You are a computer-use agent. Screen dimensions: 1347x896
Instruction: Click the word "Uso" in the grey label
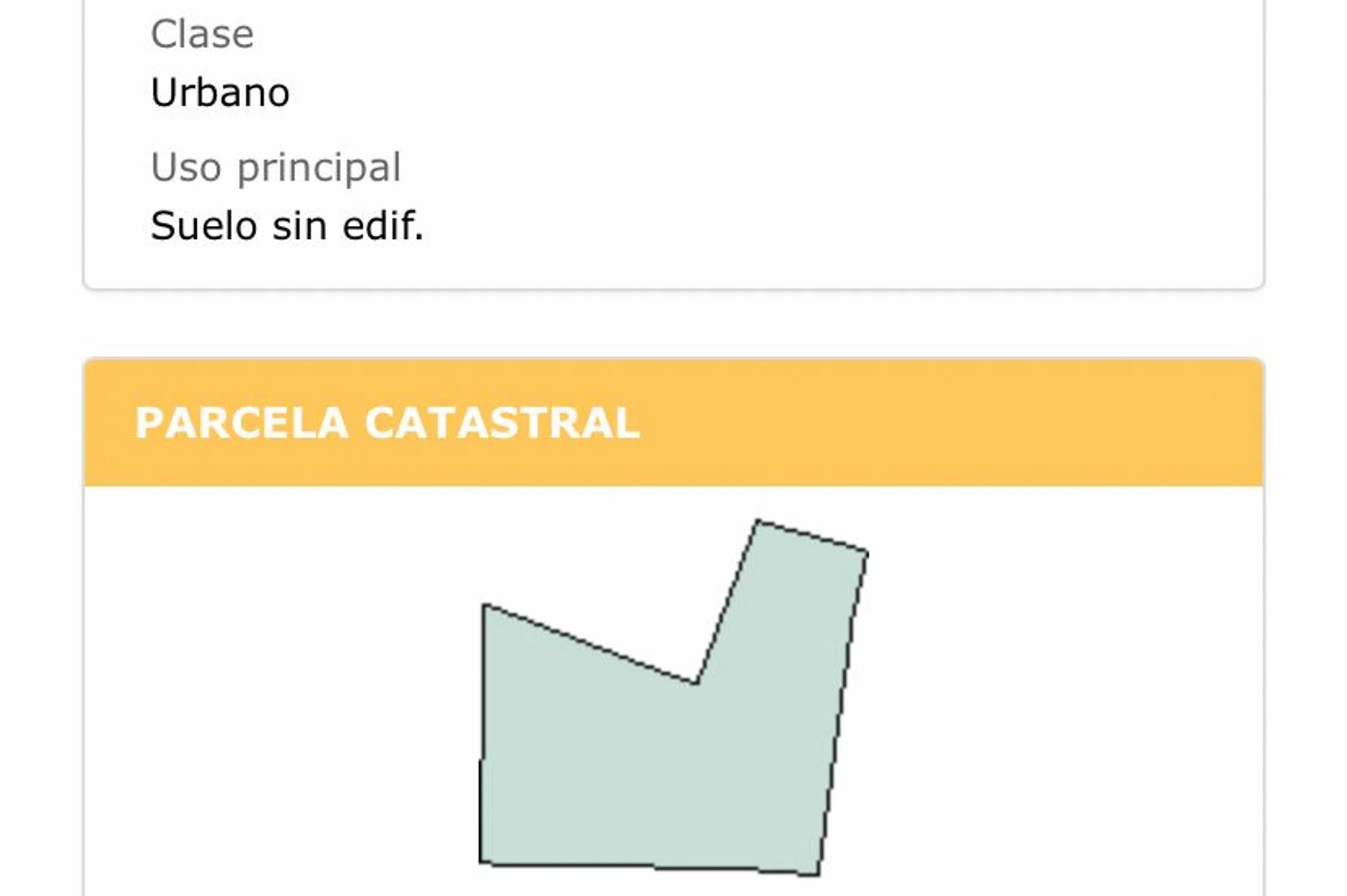coord(186,167)
